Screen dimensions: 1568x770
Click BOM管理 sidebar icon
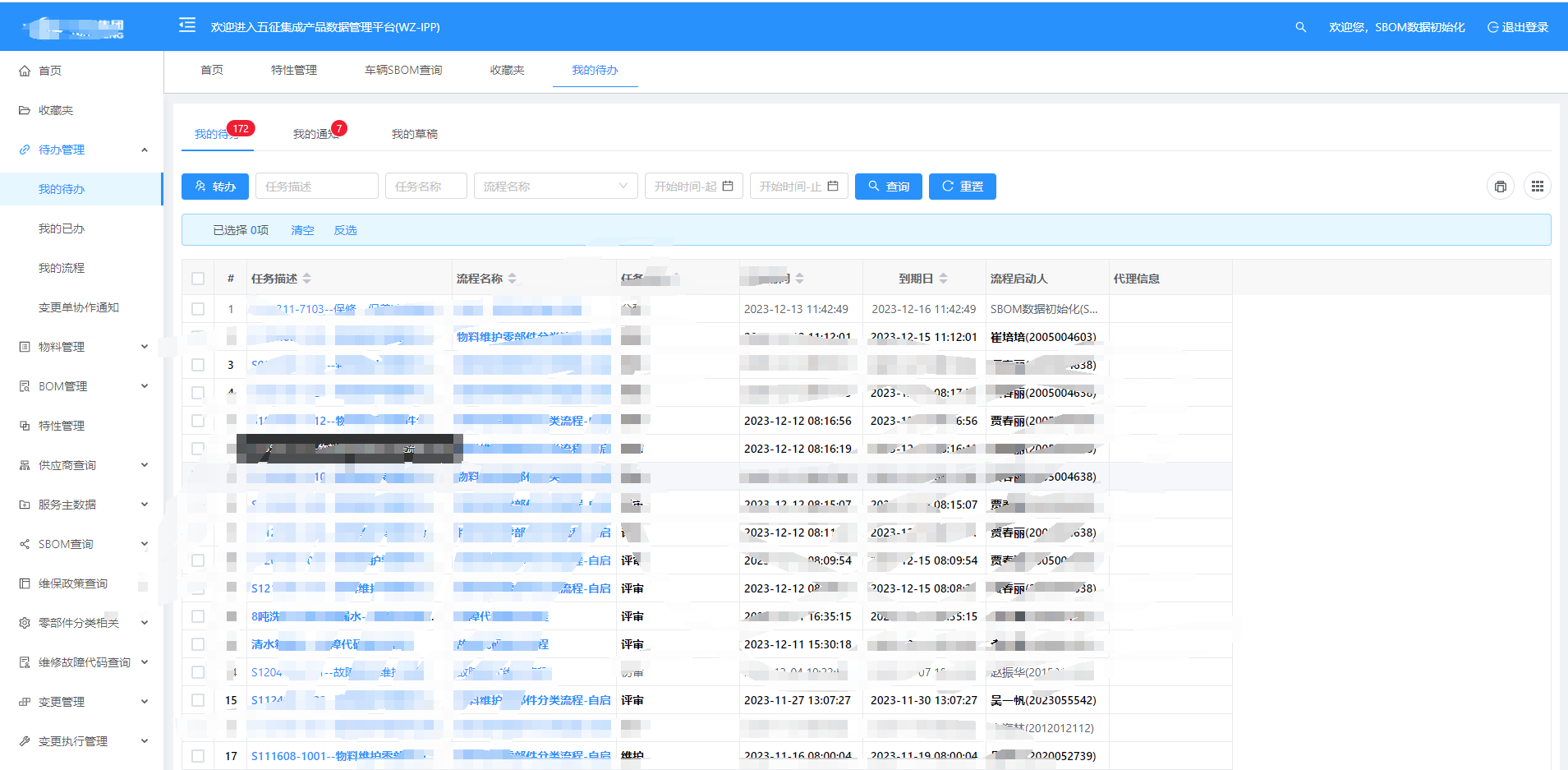click(25, 386)
